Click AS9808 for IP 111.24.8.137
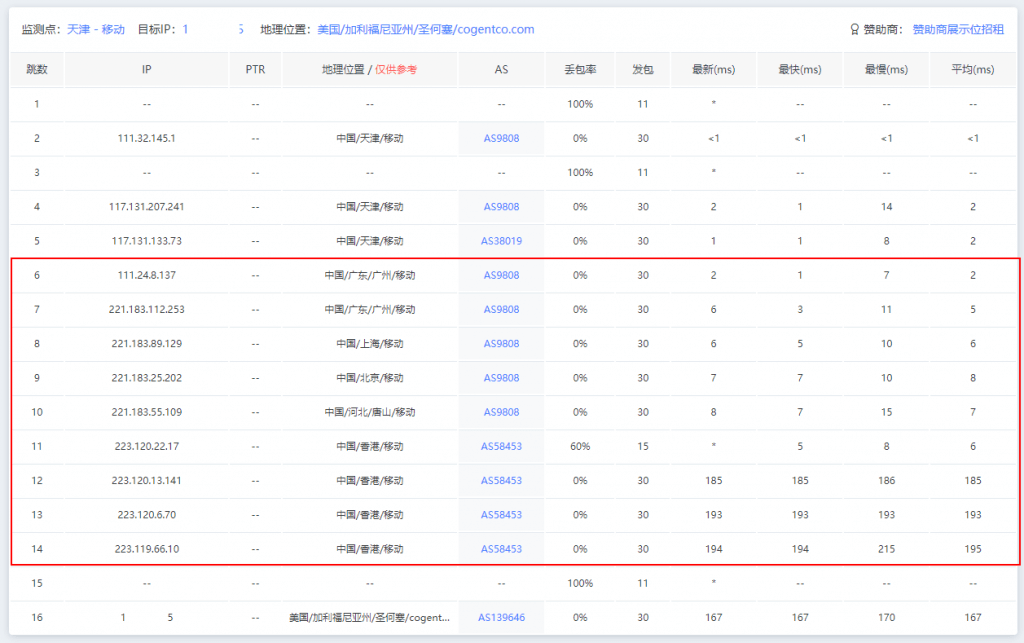This screenshot has height=643, width=1024. pyautogui.click(x=501, y=275)
